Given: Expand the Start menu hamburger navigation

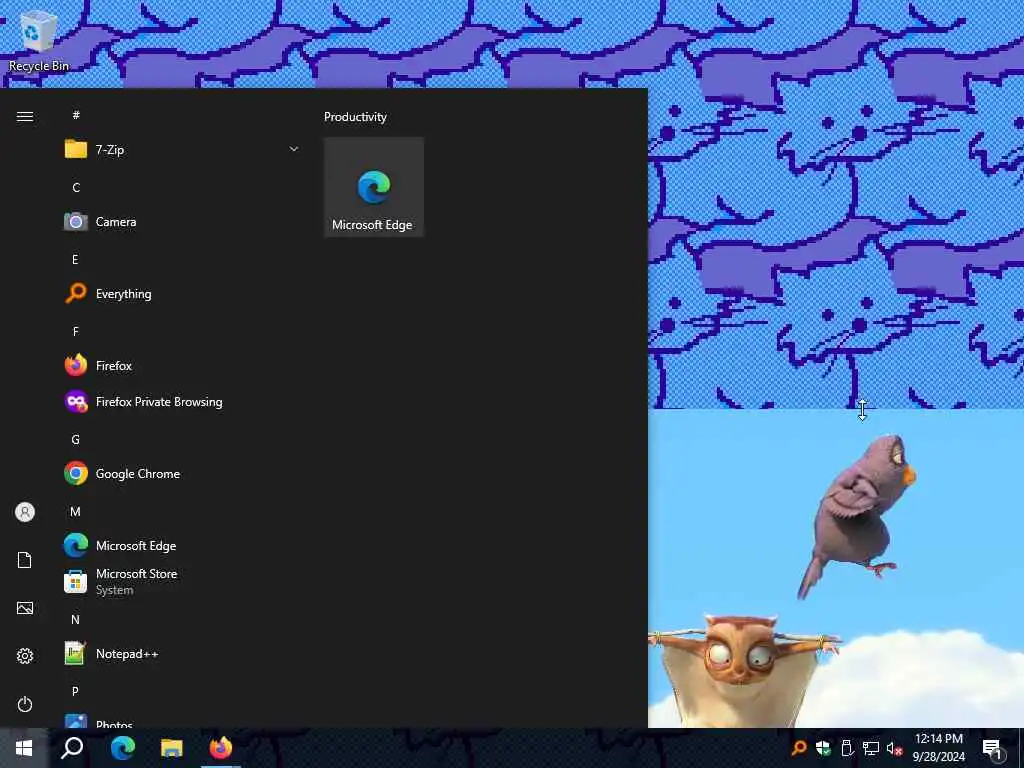Looking at the screenshot, I should 25,117.
